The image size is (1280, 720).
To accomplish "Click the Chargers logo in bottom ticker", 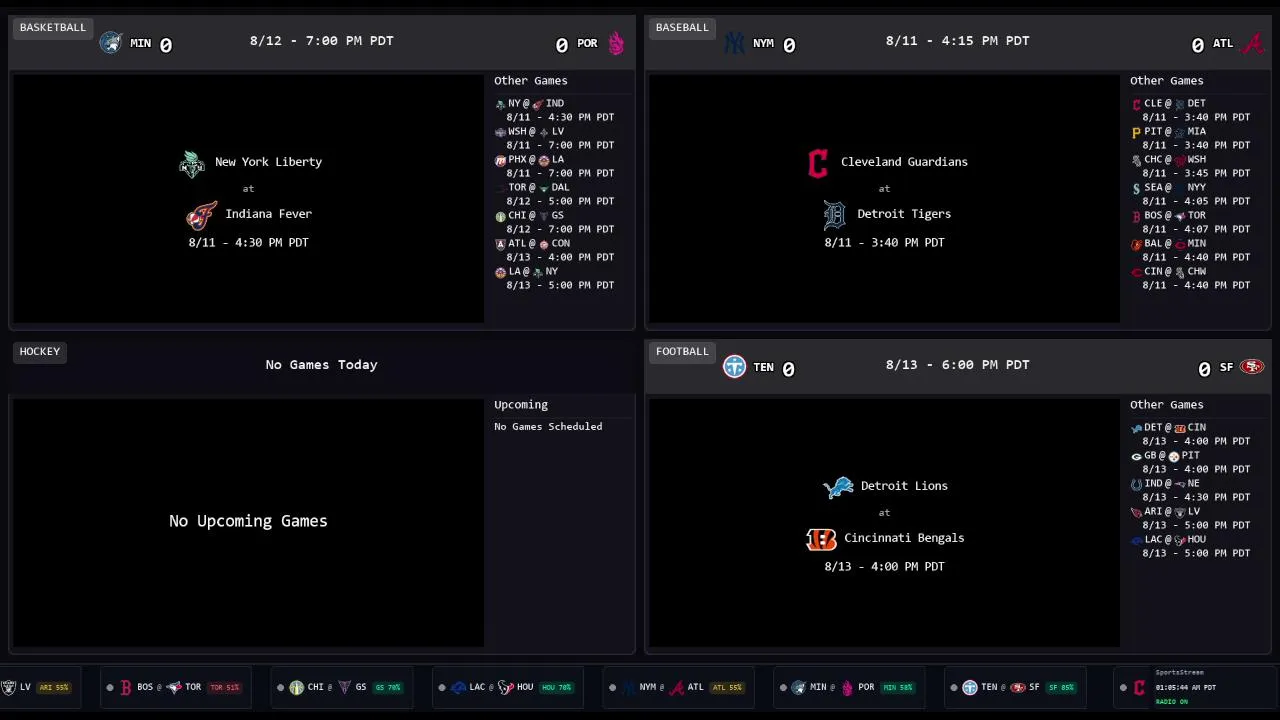I will pyautogui.click(x=458, y=687).
